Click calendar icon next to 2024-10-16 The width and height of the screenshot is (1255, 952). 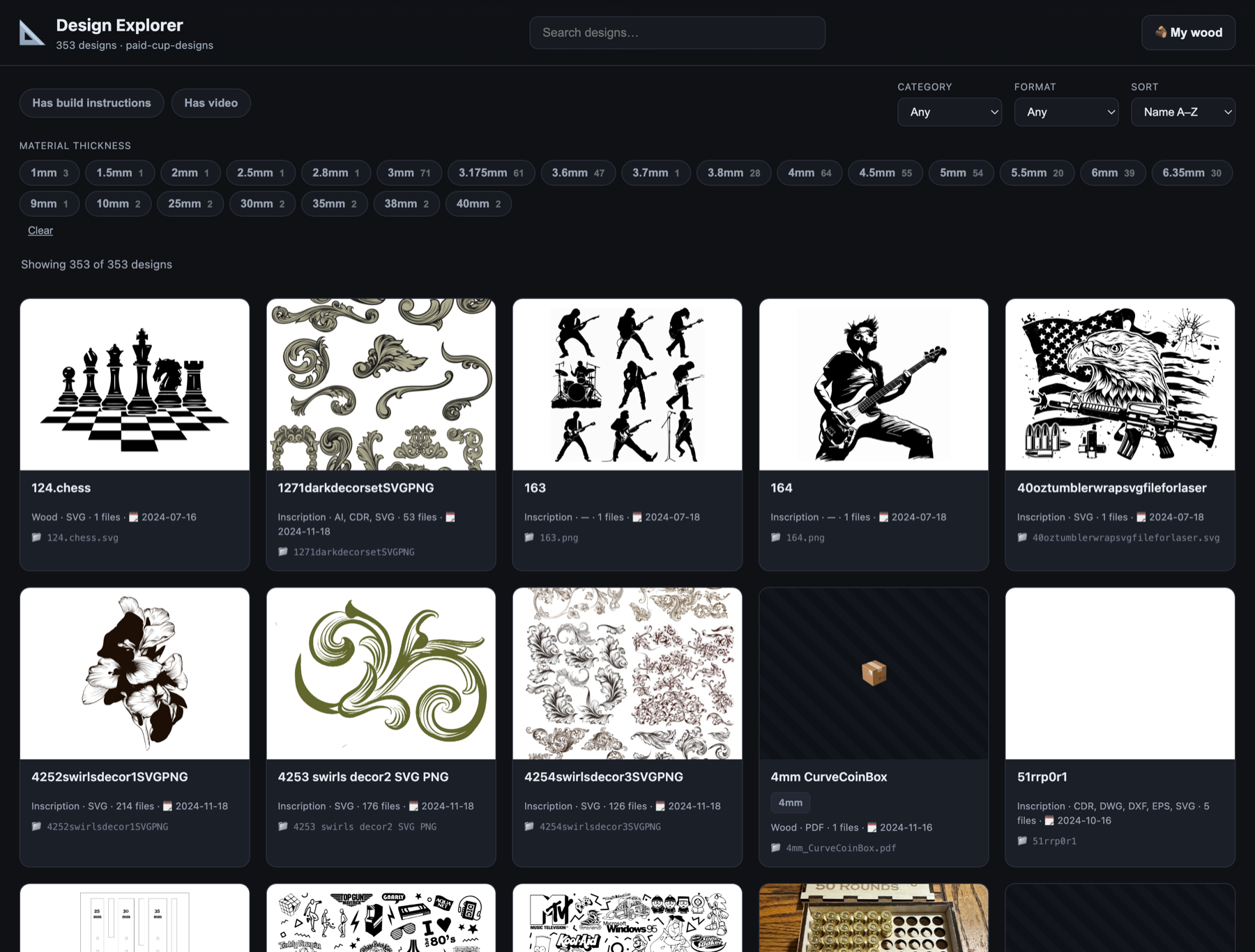[x=1049, y=820]
